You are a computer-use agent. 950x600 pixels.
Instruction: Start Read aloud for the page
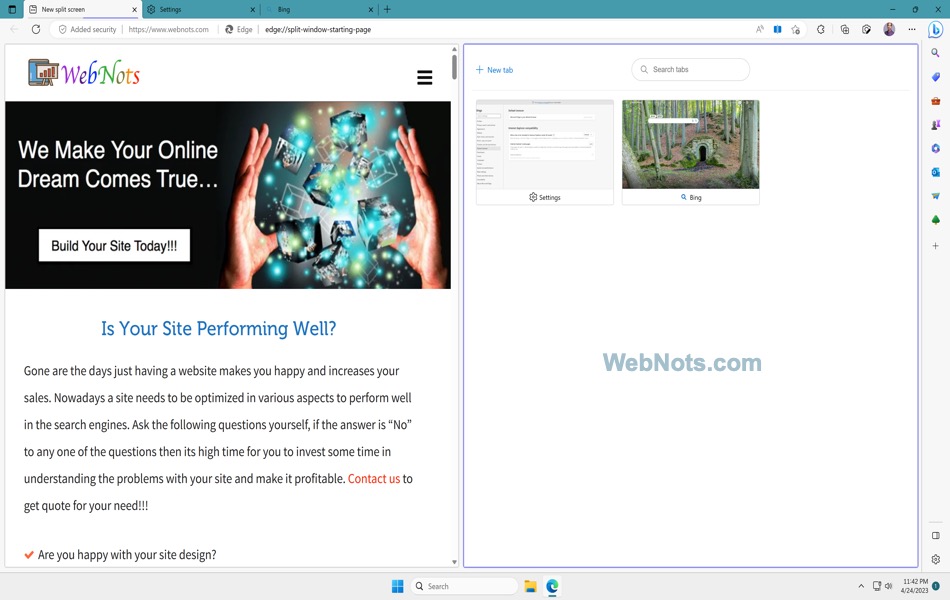click(760, 29)
